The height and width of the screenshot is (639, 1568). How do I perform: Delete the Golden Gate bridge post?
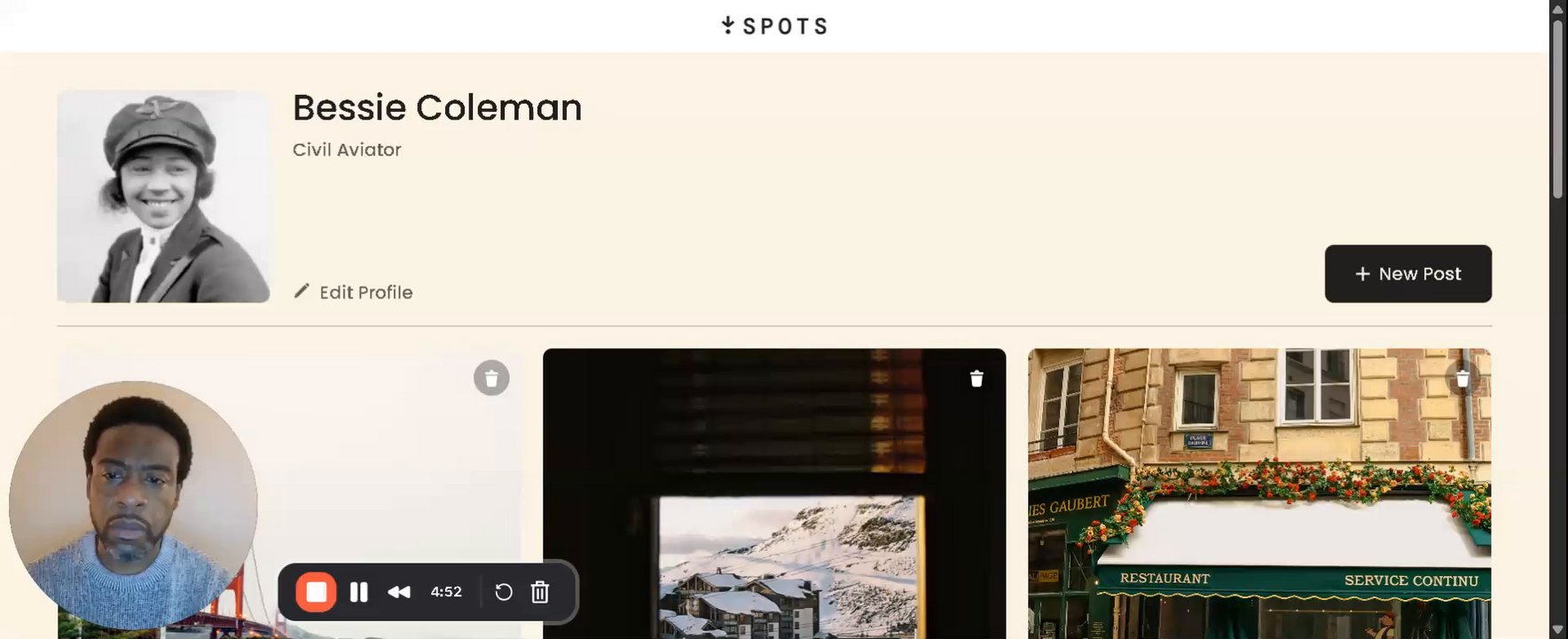491,378
